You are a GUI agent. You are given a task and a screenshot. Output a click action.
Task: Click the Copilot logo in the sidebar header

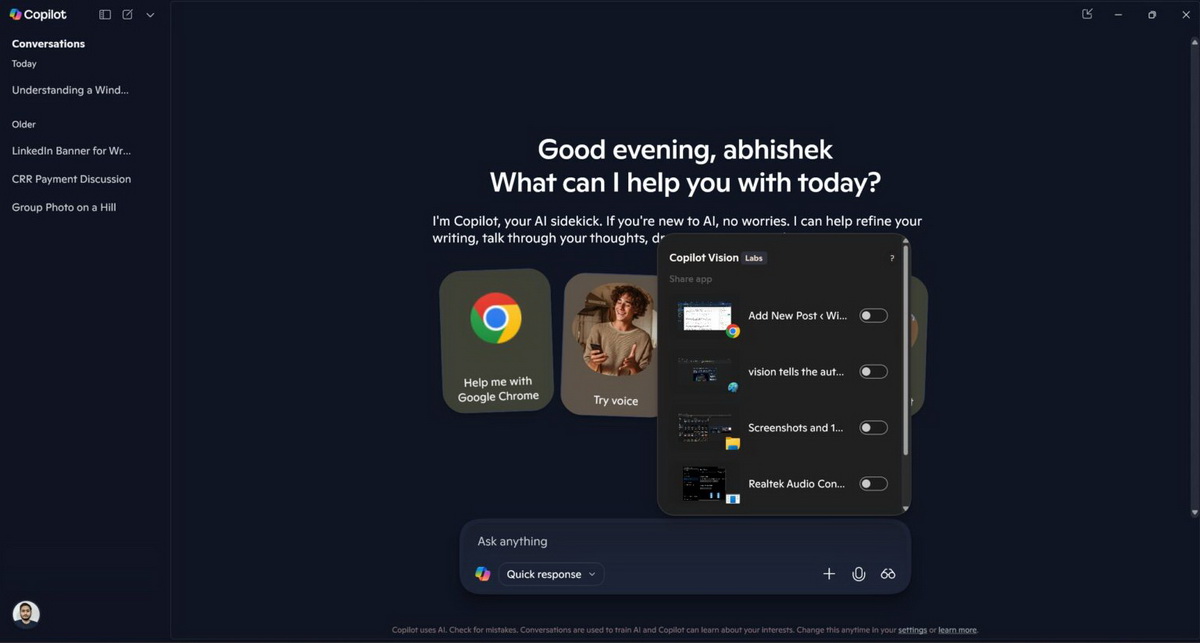click(x=38, y=15)
